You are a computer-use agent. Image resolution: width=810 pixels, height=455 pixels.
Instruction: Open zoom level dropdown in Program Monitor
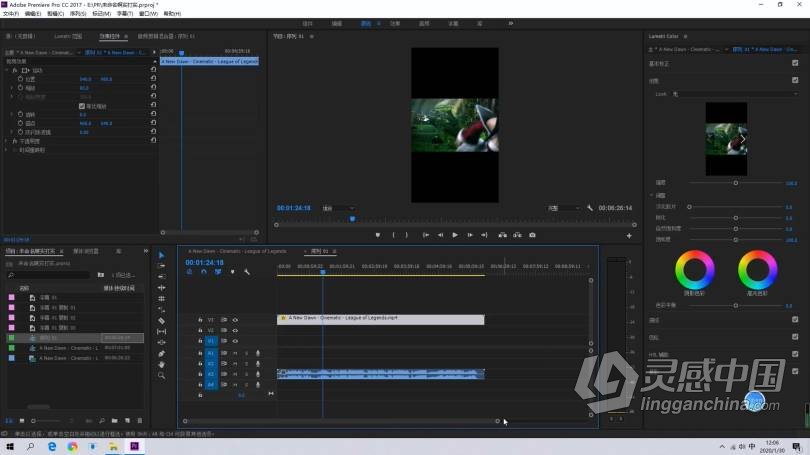click(338, 208)
